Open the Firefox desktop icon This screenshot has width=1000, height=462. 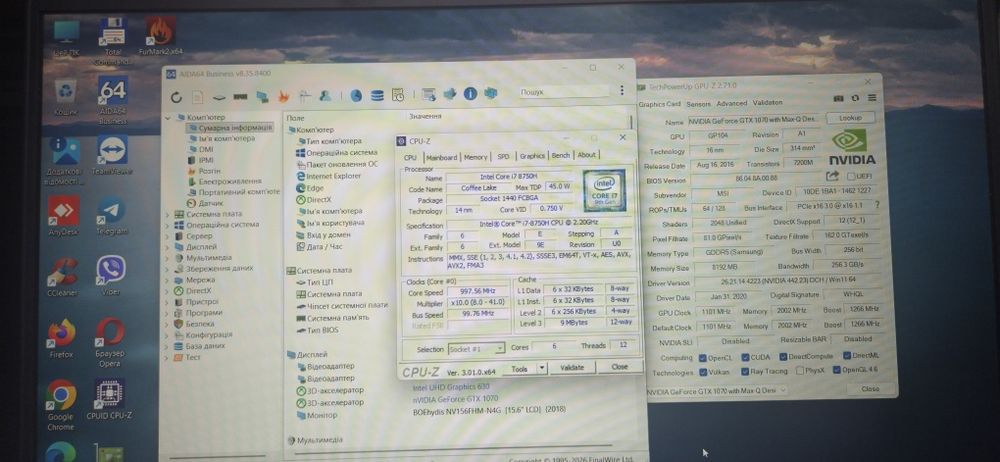click(x=61, y=338)
